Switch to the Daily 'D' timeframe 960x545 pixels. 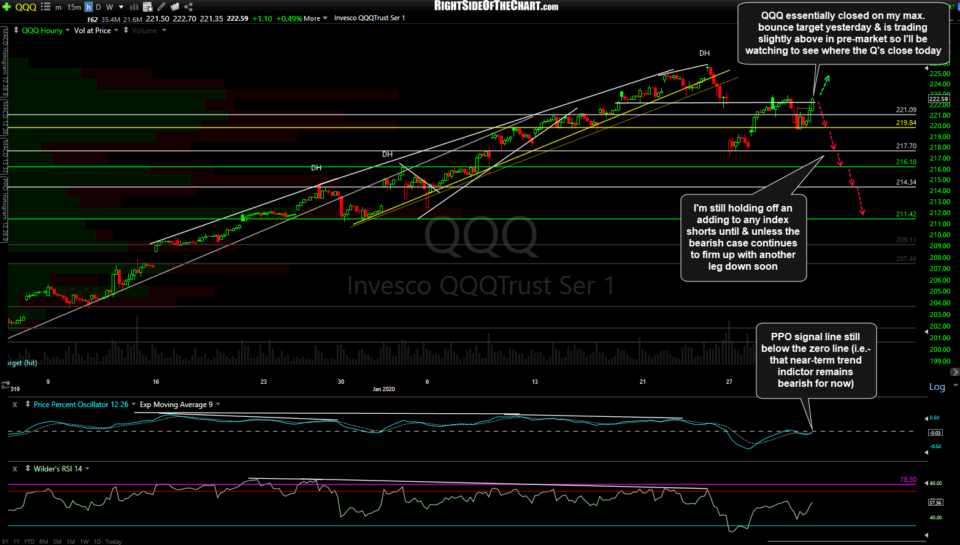click(x=98, y=7)
